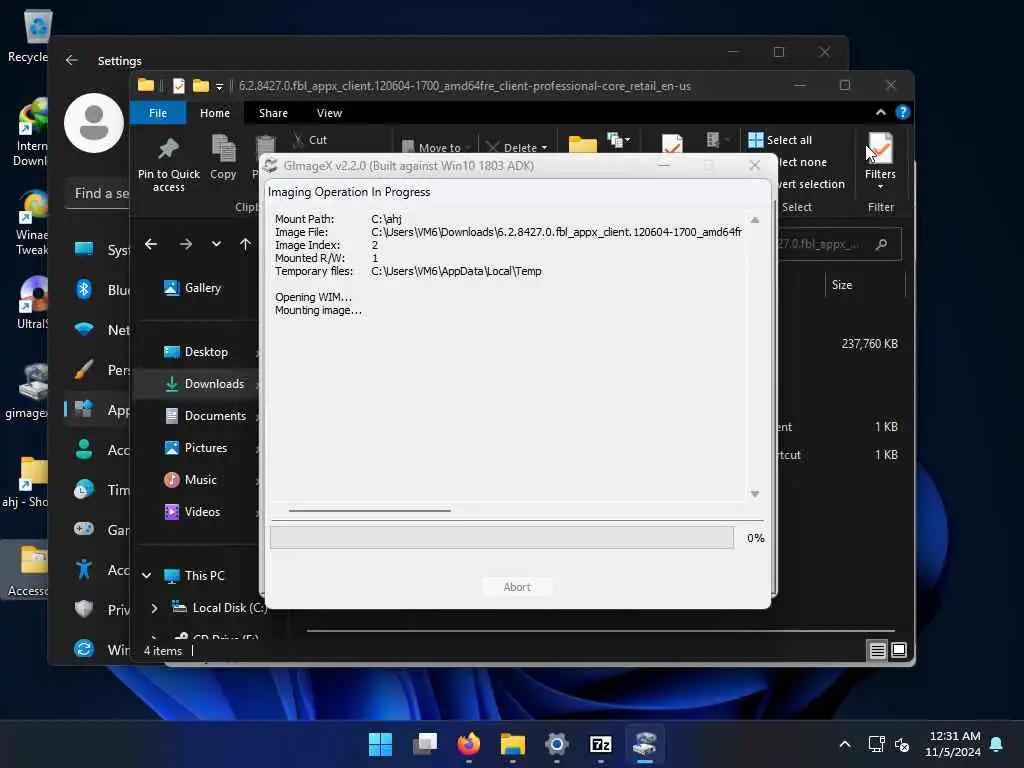Show hidden system tray icons chevron

pyautogui.click(x=844, y=744)
